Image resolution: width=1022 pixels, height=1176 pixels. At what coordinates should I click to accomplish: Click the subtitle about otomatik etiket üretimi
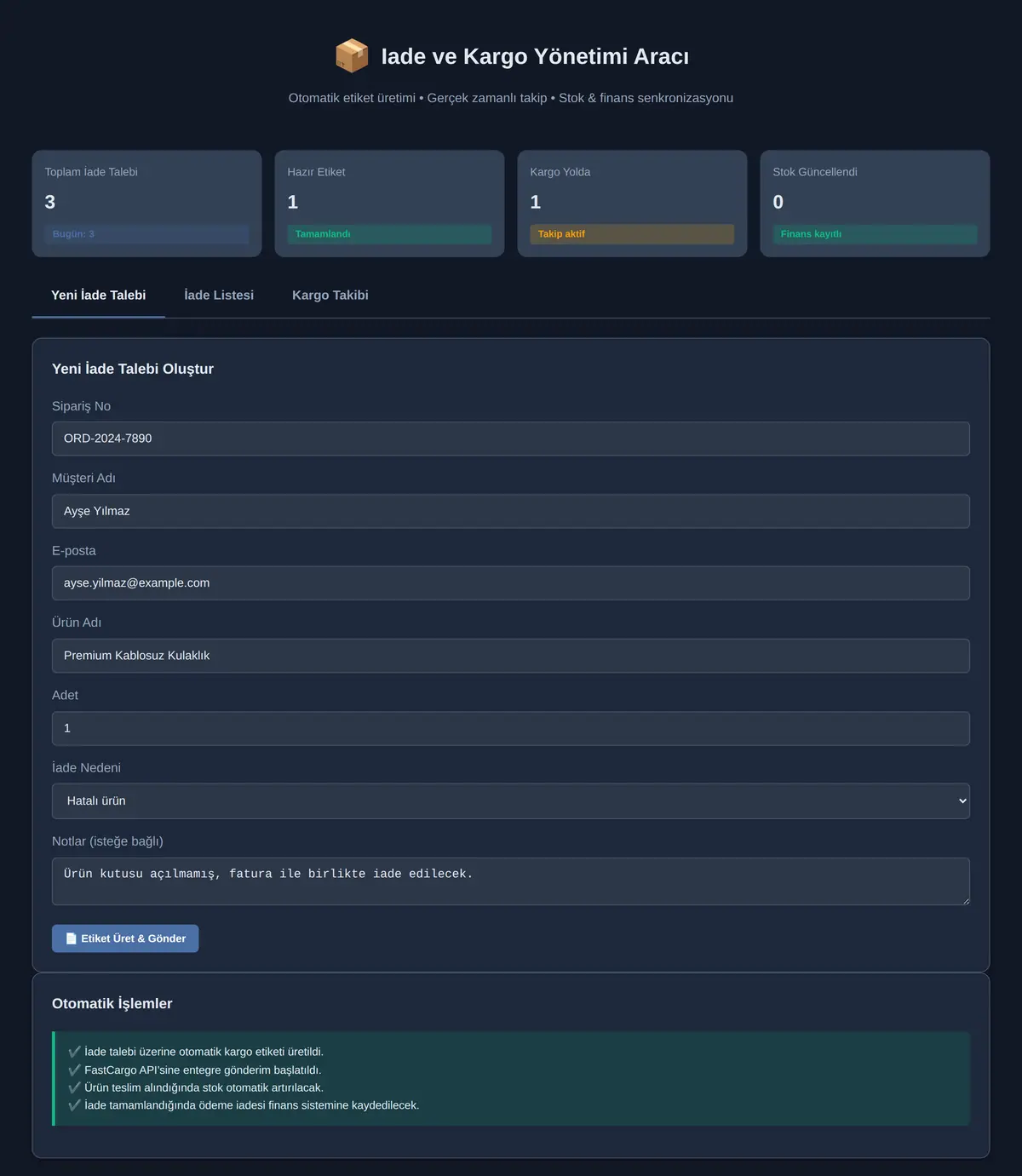coord(511,98)
